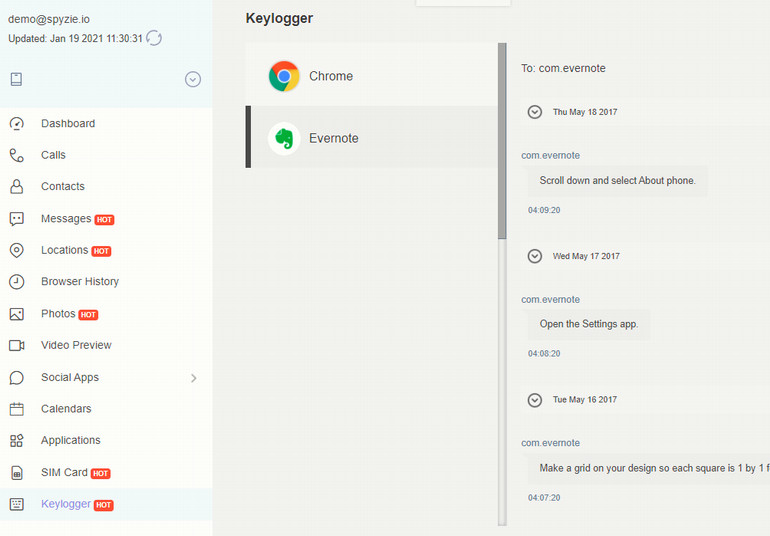Click the Calls phone icon
Screen dimensions: 770x536
pyautogui.click(x=17, y=155)
